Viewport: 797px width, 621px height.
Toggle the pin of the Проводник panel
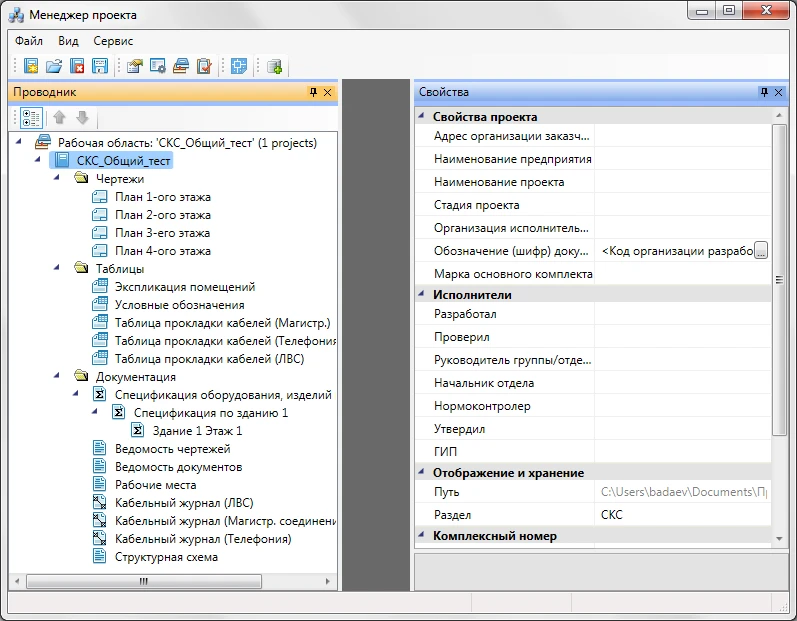click(313, 92)
